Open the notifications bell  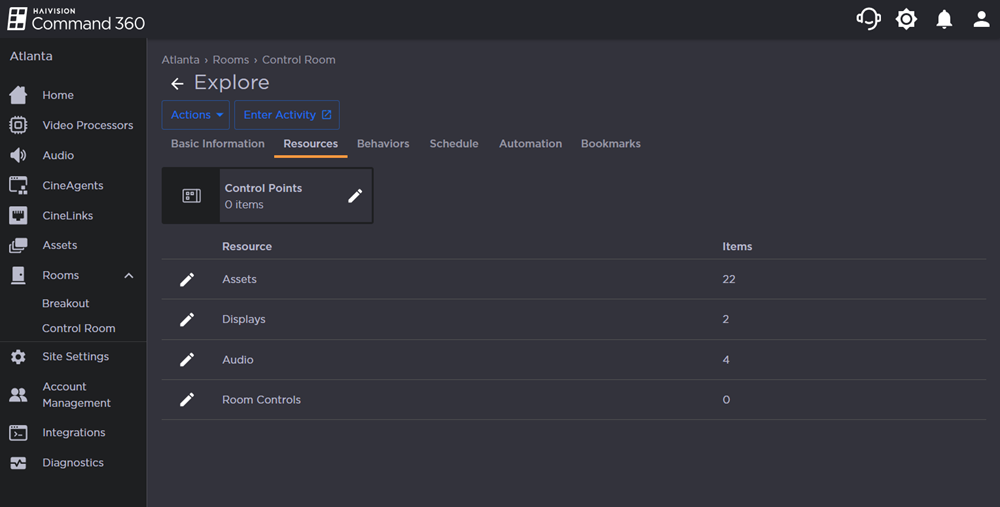tap(944, 19)
